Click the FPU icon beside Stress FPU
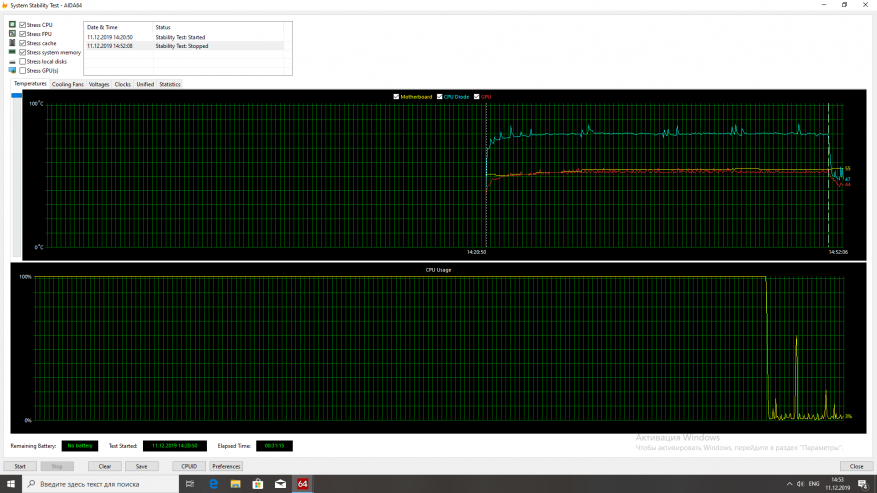Image resolution: width=877 pixels, height=493 pixels. 12,34
